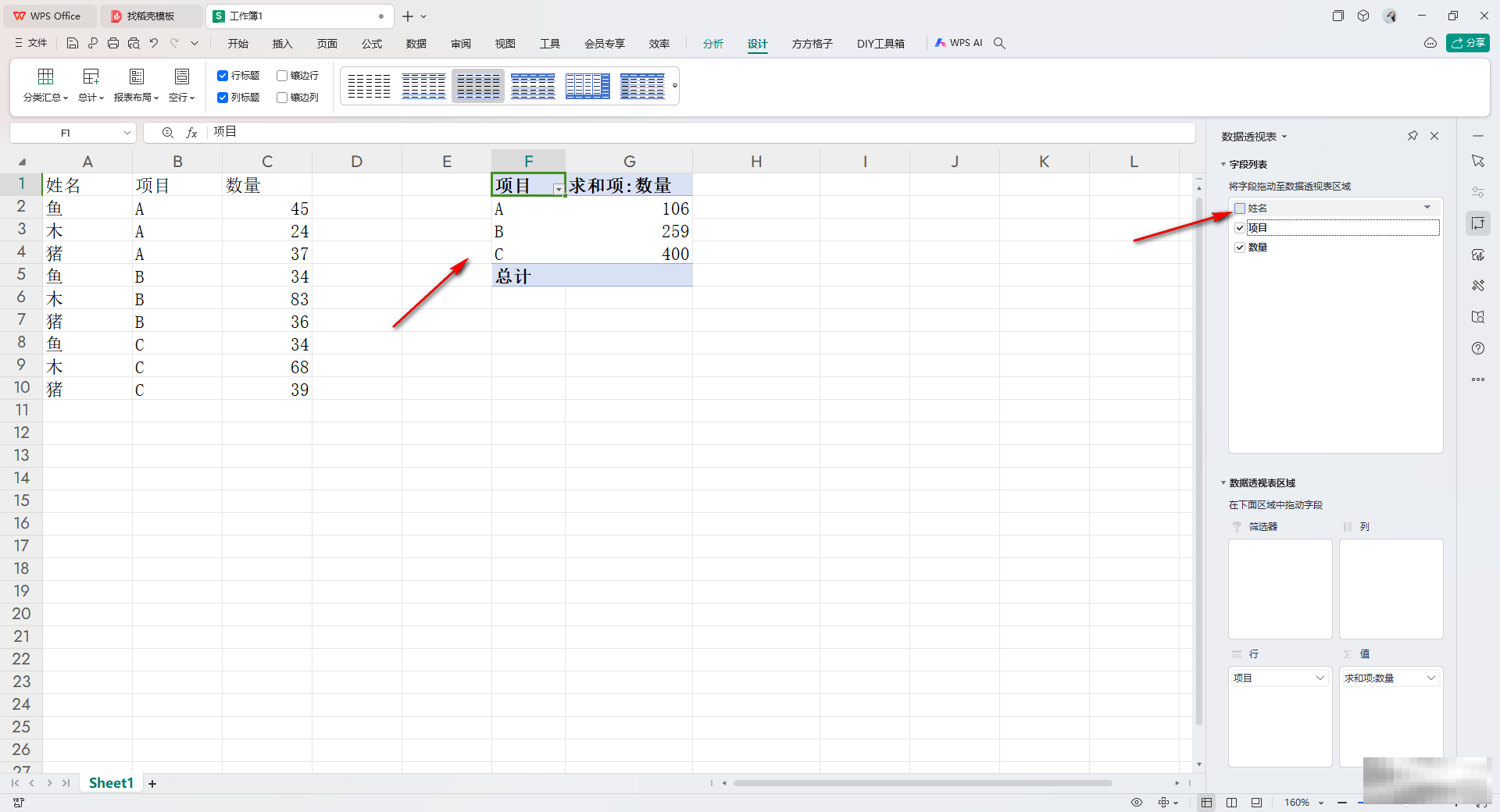
Task: Open the filter dropdown on cell F1 项目
Action: [x=558, y=190]
